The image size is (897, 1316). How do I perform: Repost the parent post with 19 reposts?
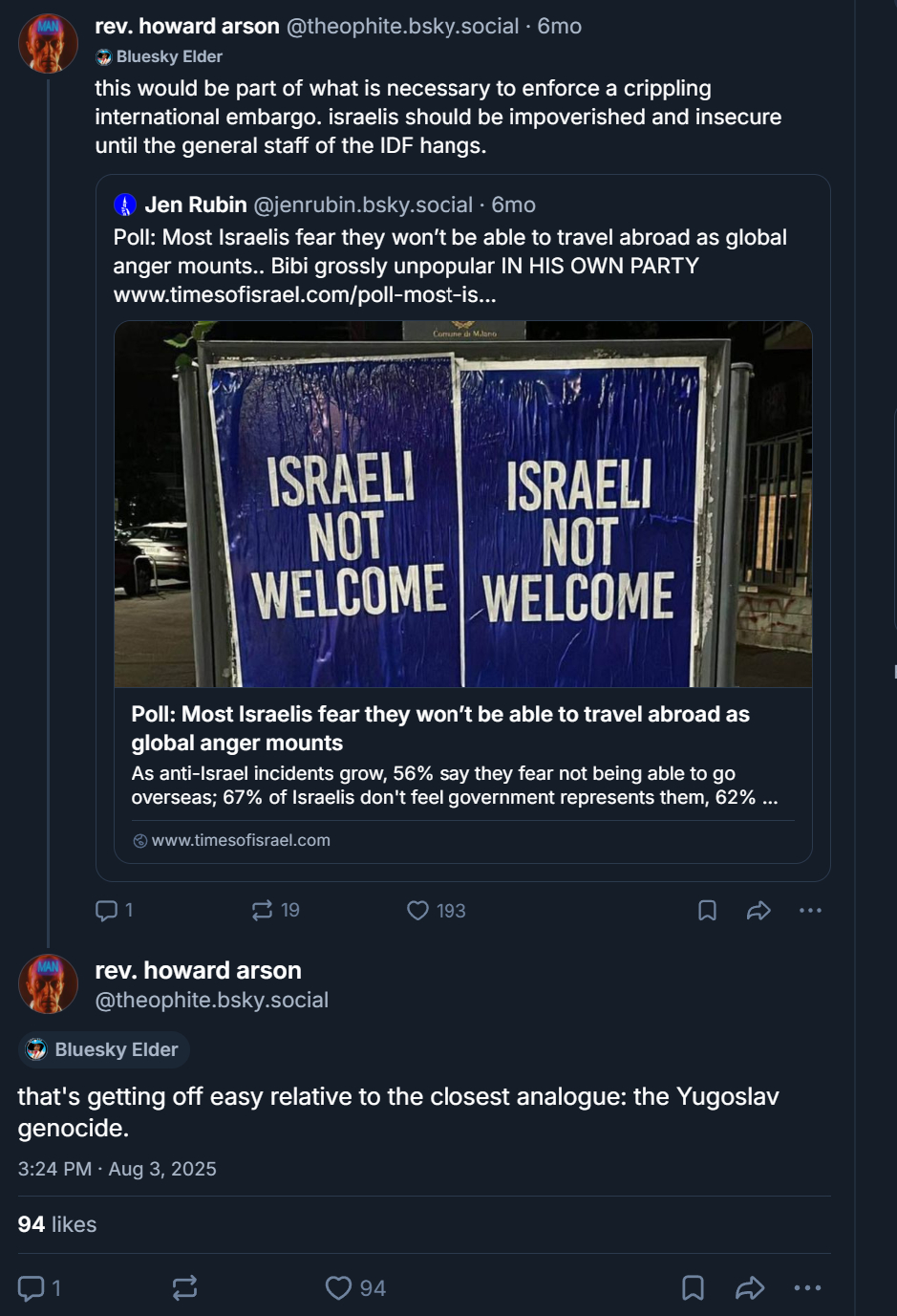(x=263, y=911)
